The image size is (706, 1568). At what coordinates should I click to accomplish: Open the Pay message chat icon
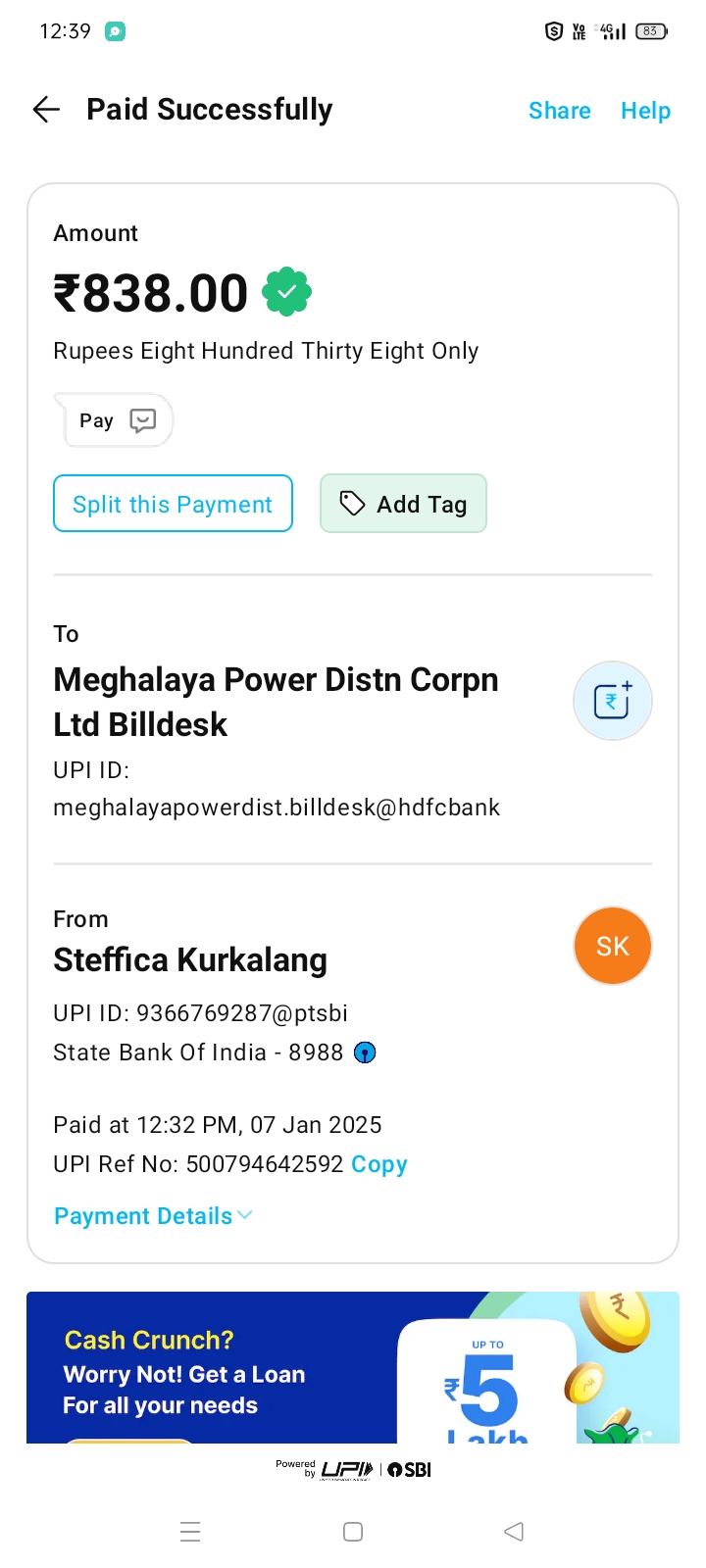coord(143,420)
